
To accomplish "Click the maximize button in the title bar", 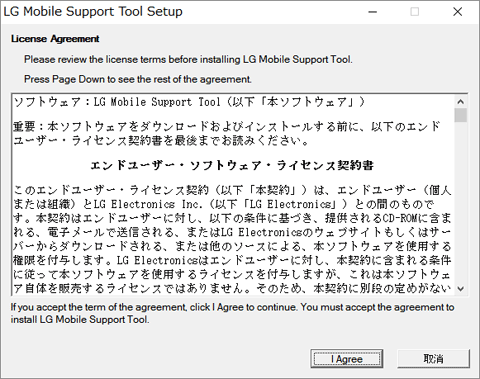I will (415, 12).
